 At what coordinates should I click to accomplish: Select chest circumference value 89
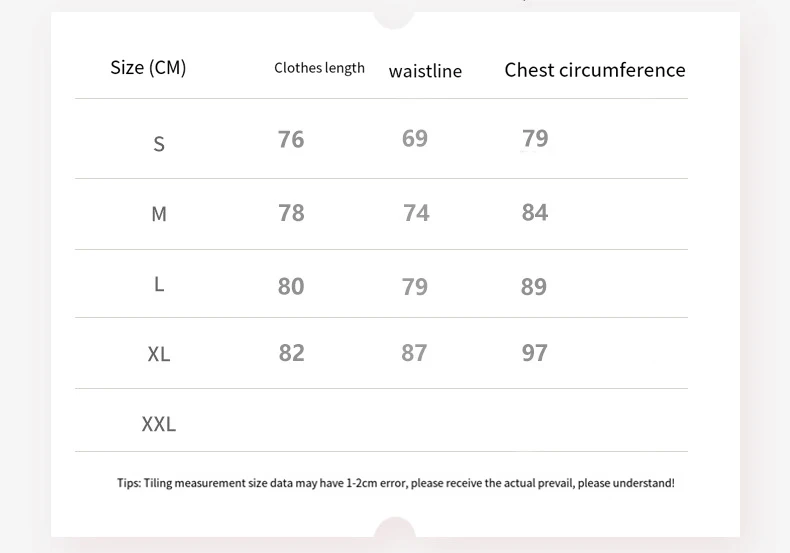click(534, 287)
